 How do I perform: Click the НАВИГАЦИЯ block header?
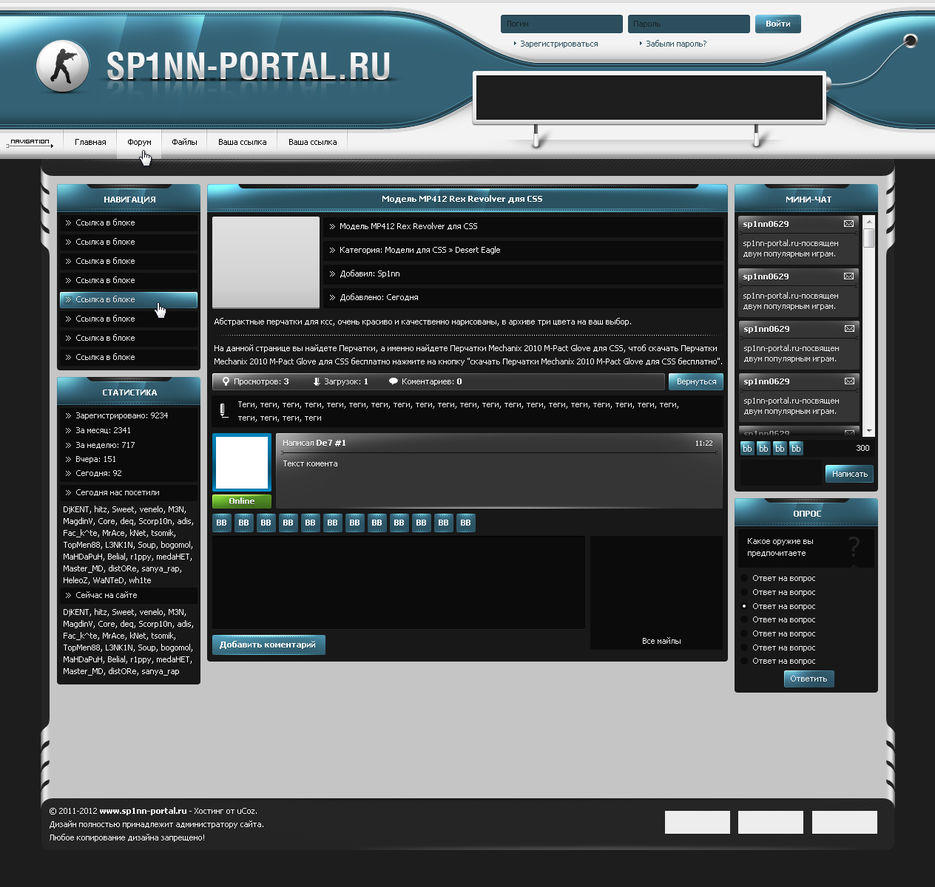[x=129, y=199]
